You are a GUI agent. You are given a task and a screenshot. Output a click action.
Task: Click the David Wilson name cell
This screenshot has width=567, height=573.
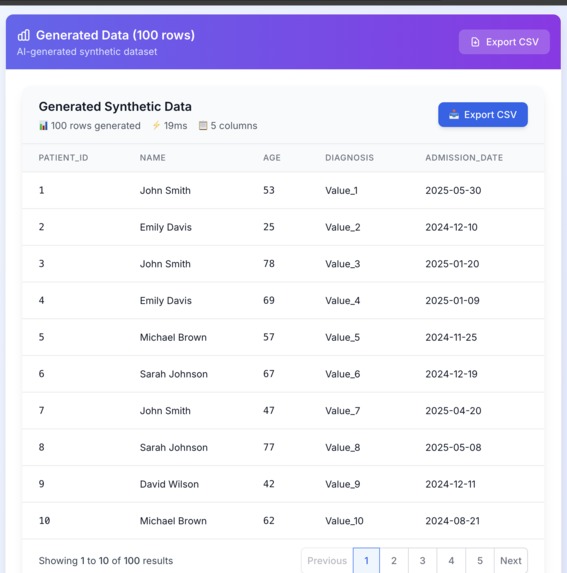(170, 484)
